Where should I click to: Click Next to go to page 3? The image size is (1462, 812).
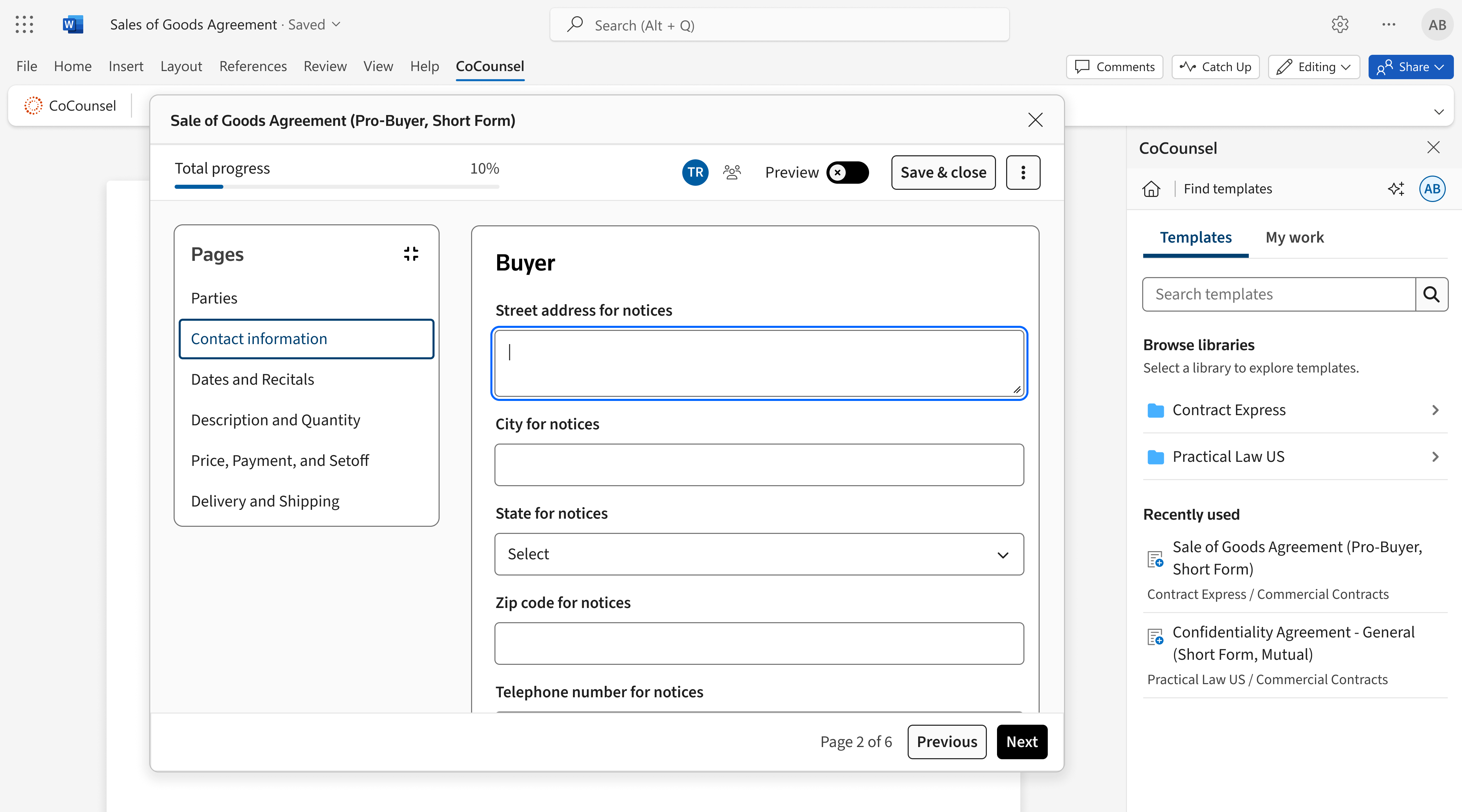(x=1021, y=741)
